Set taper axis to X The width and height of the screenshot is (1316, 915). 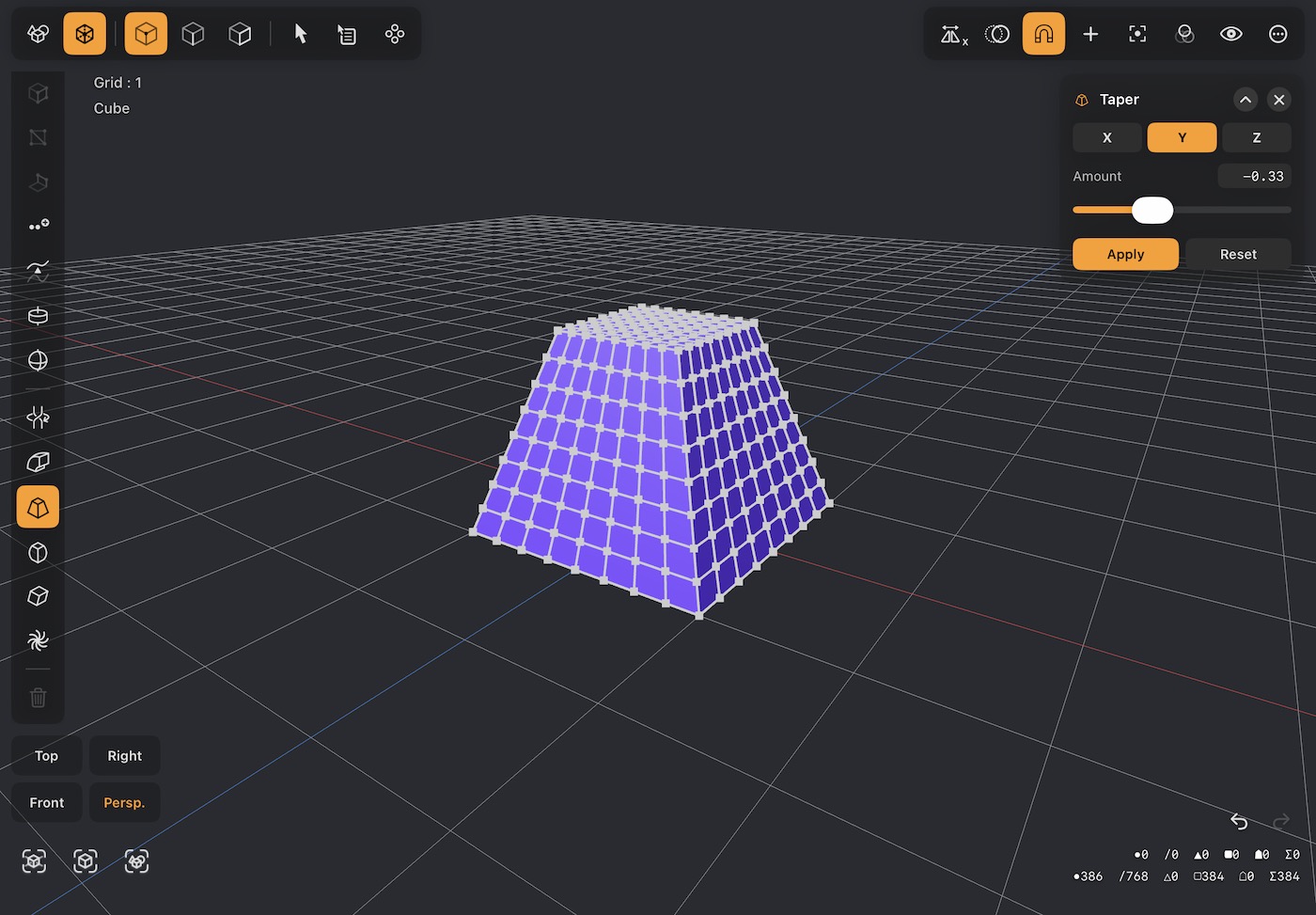coord(1107,137)
